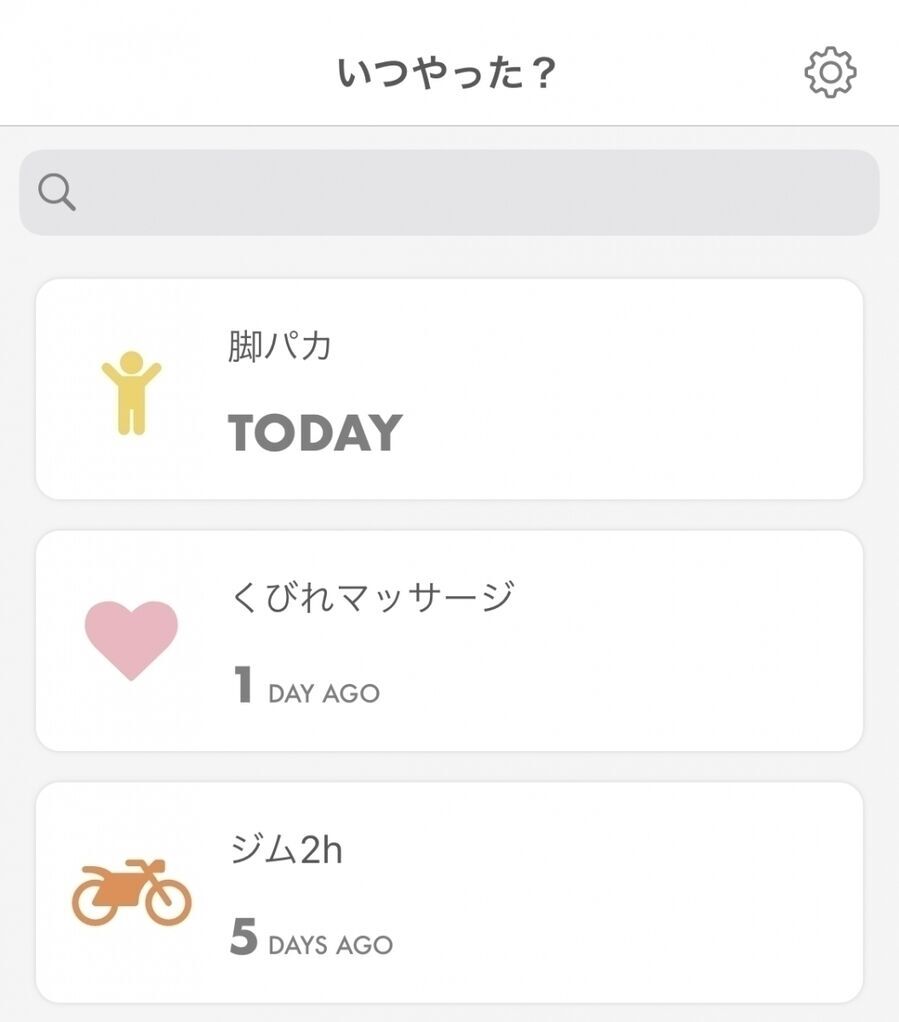
Task: Open the 脚パカ activity card
Action: [600, 390]
